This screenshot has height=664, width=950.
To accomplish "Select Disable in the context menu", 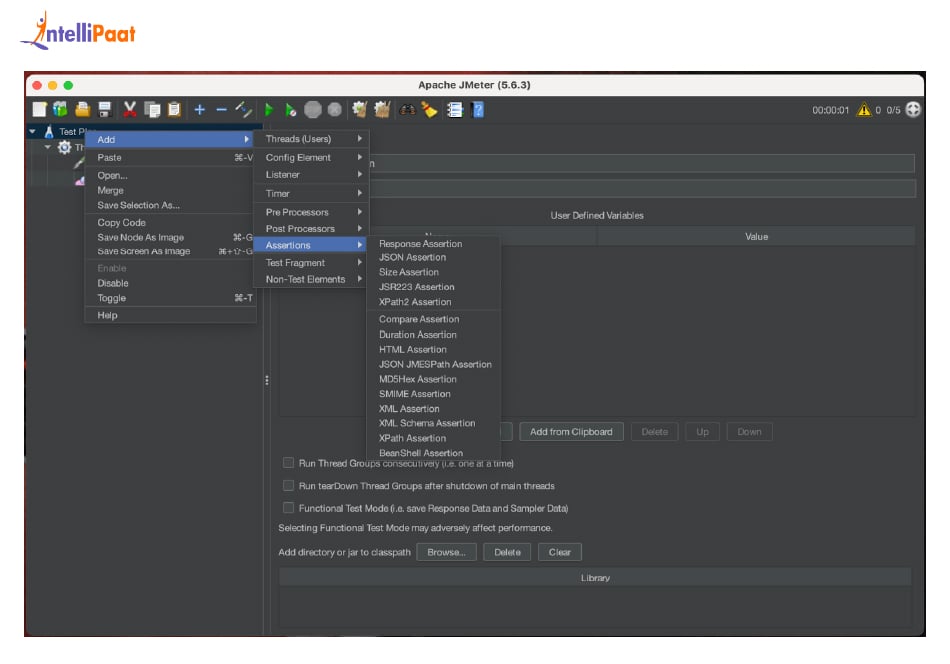I will pyautogui.click(x=170, y=283).
